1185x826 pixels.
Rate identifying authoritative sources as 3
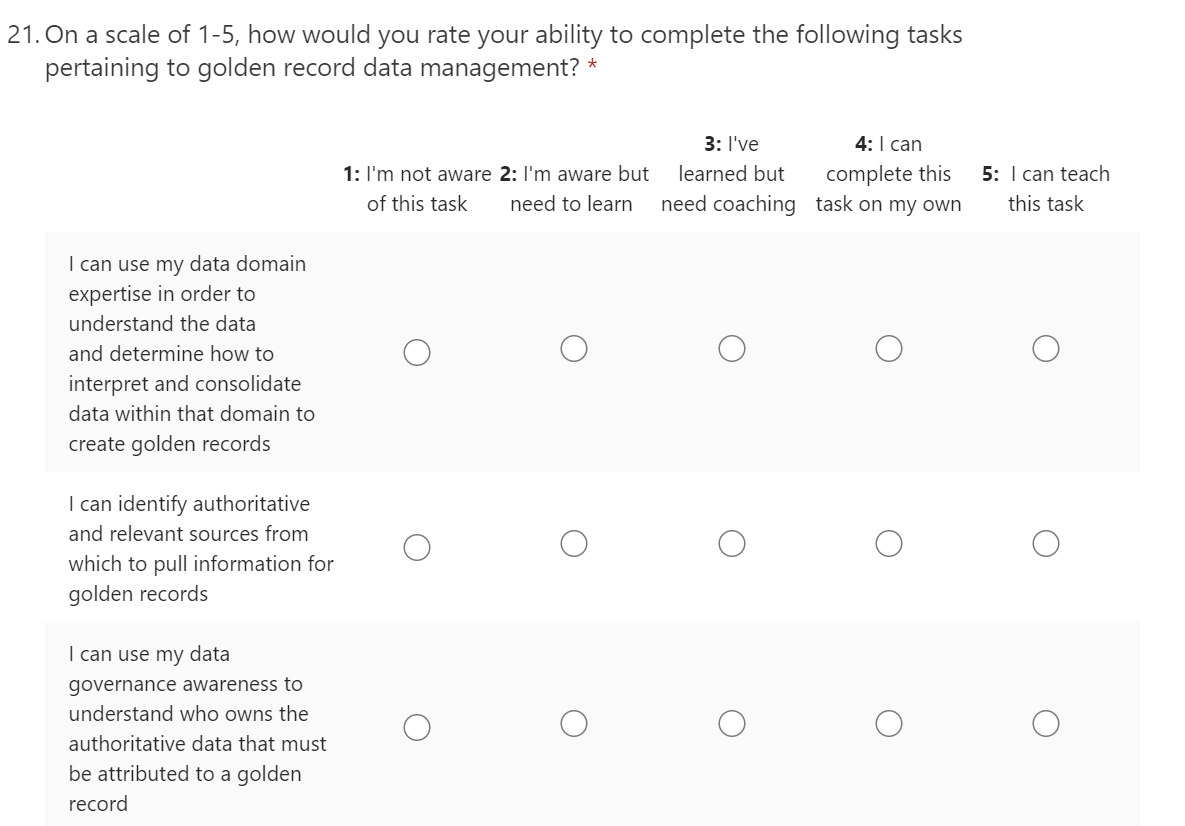click(731, 543)
